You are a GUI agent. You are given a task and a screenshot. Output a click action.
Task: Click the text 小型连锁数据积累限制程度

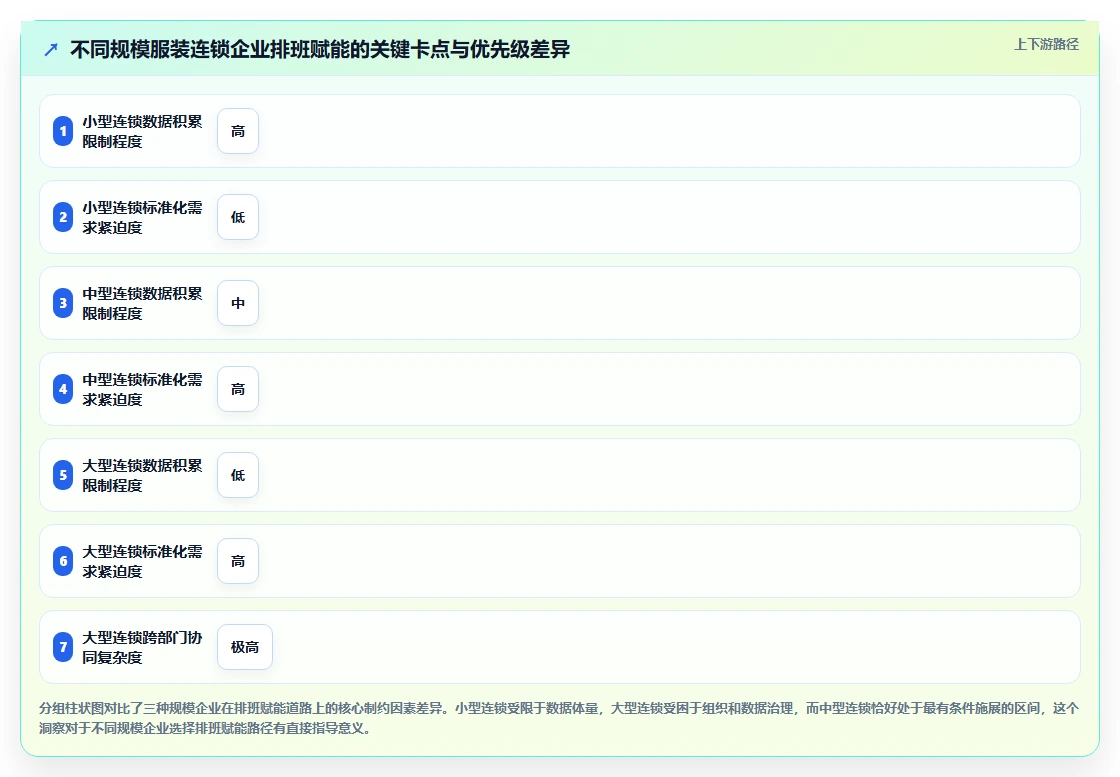coord(142,131)
